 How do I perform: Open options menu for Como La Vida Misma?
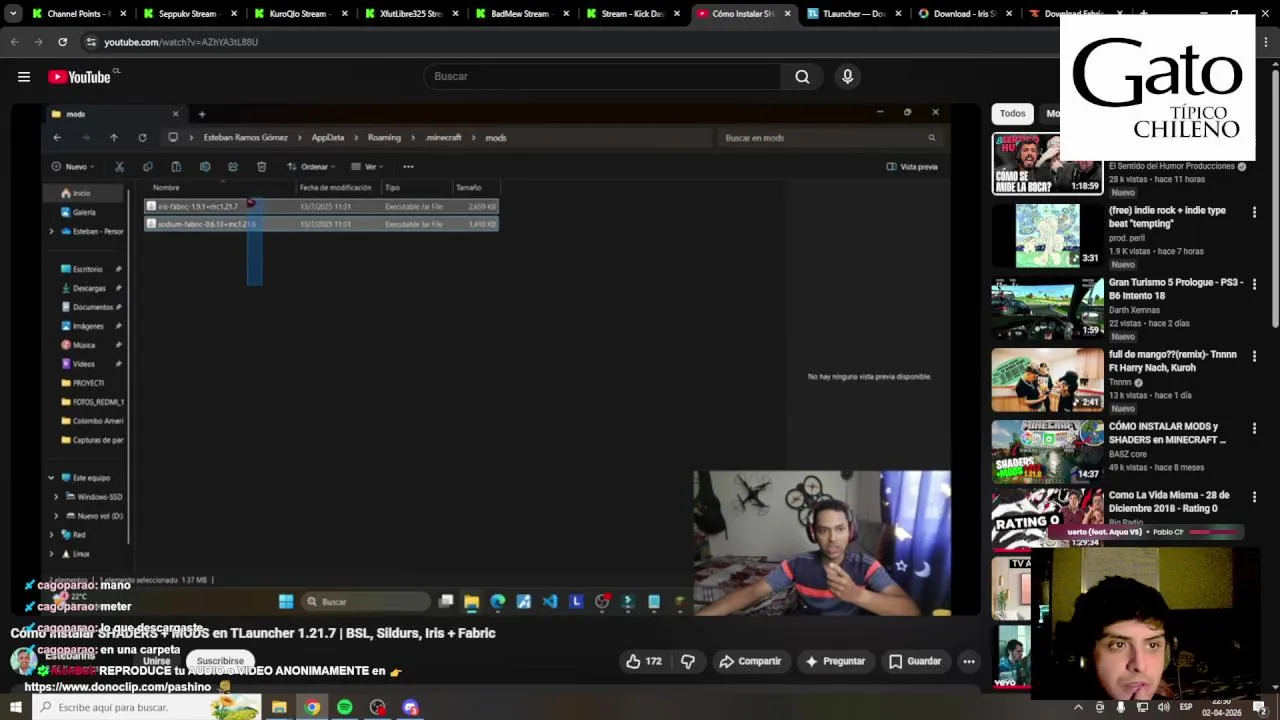pyautogui.click(x=1254, y=497)
